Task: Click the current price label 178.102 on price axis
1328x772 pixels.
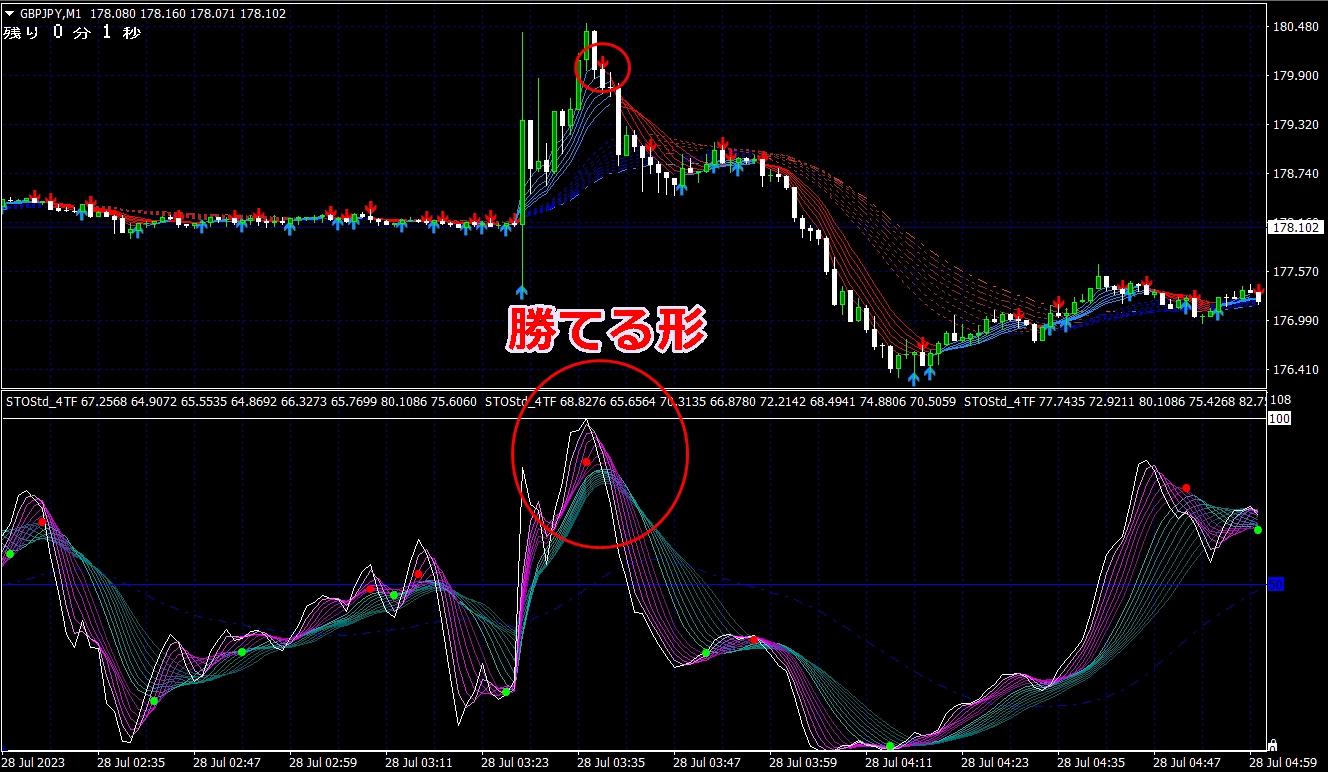Action: [1294, 227]
